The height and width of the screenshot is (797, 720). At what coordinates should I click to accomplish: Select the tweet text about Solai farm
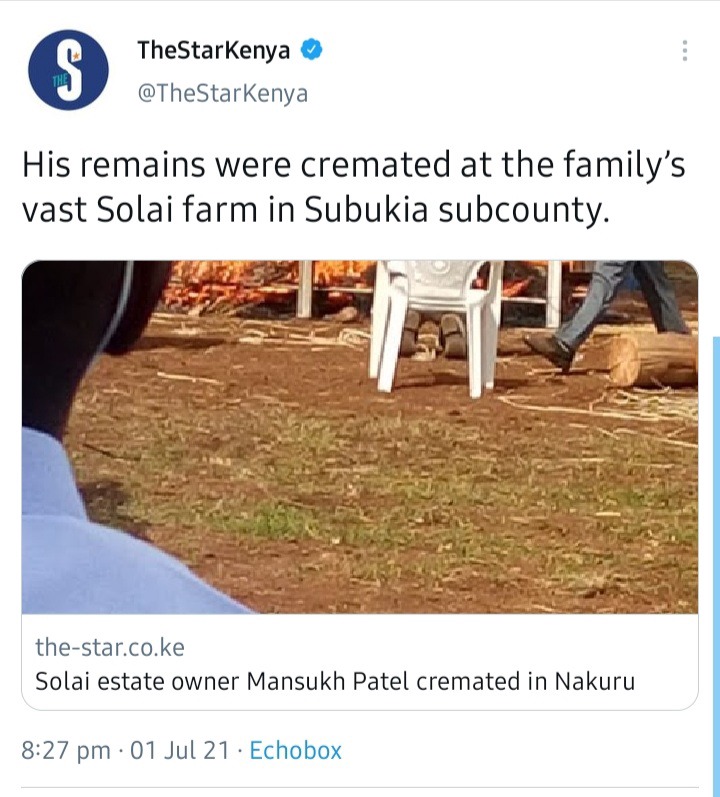coord(354,187)
